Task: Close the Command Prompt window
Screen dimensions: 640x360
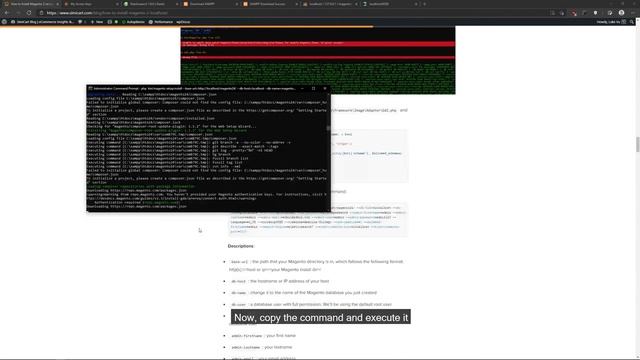Action: click(x=325, y=88)
